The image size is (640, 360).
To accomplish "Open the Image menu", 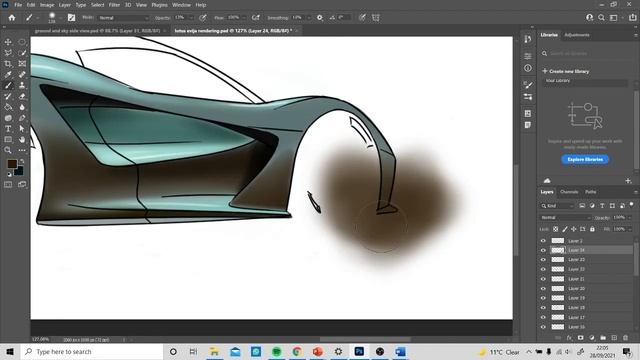I will tap(47, 5).
